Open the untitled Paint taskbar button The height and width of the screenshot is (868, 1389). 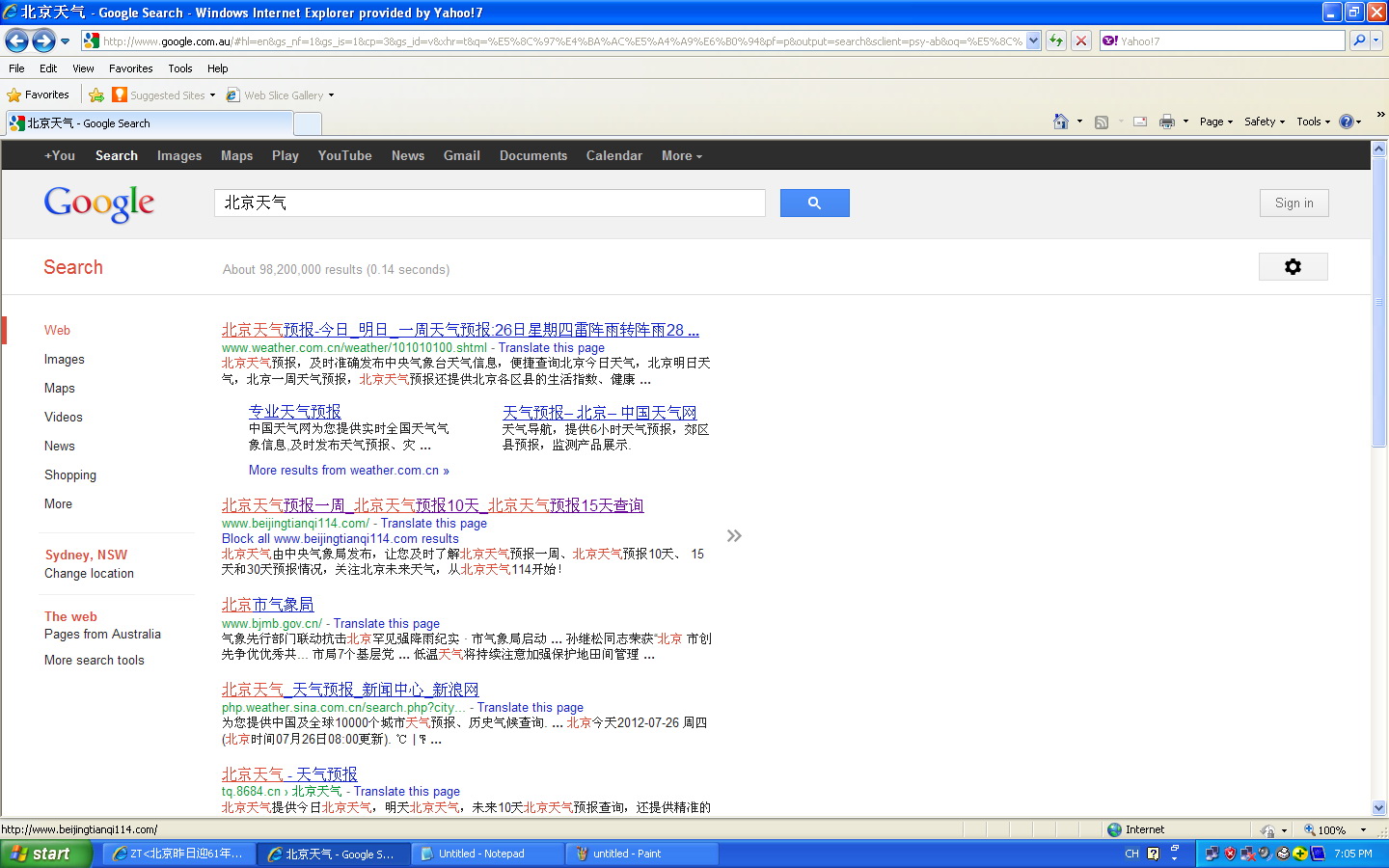(642, 854)
